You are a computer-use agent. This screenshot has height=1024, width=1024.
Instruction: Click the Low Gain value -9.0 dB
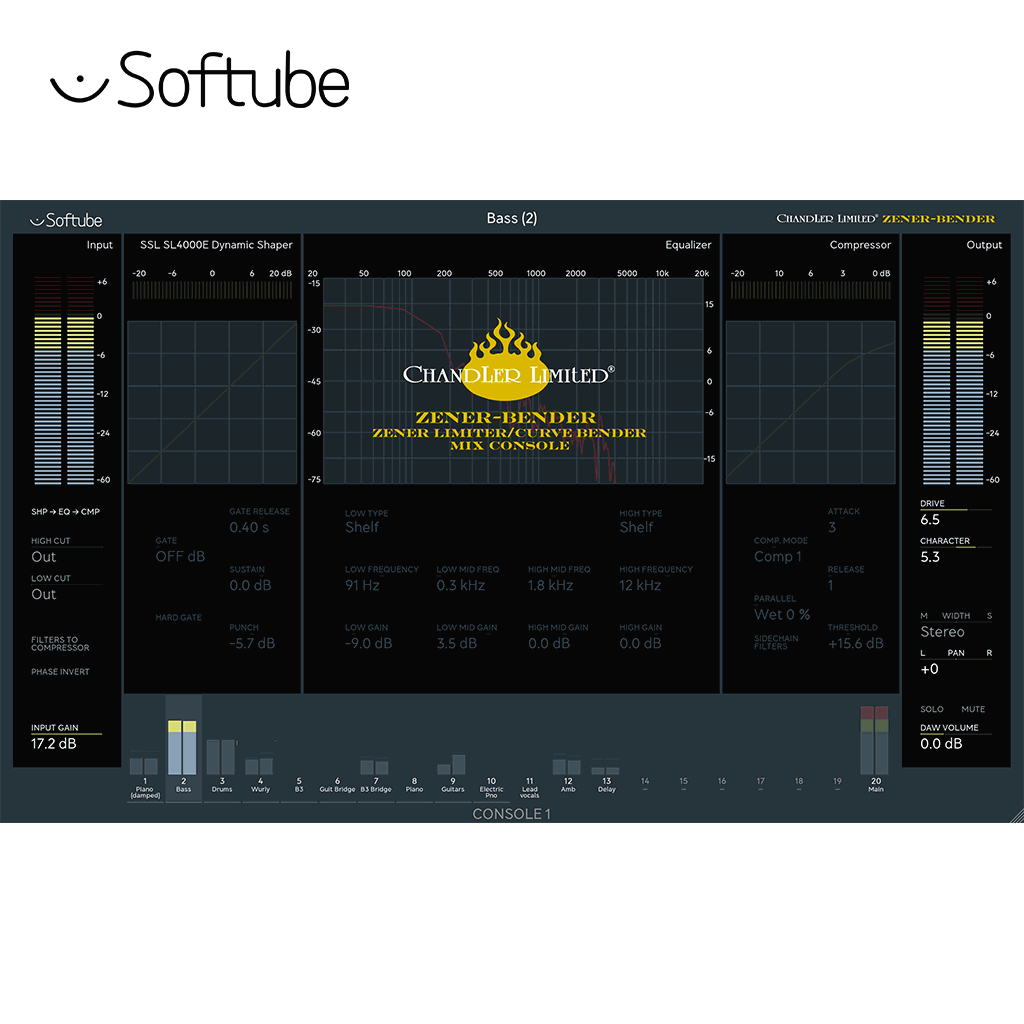coord(369,643)
